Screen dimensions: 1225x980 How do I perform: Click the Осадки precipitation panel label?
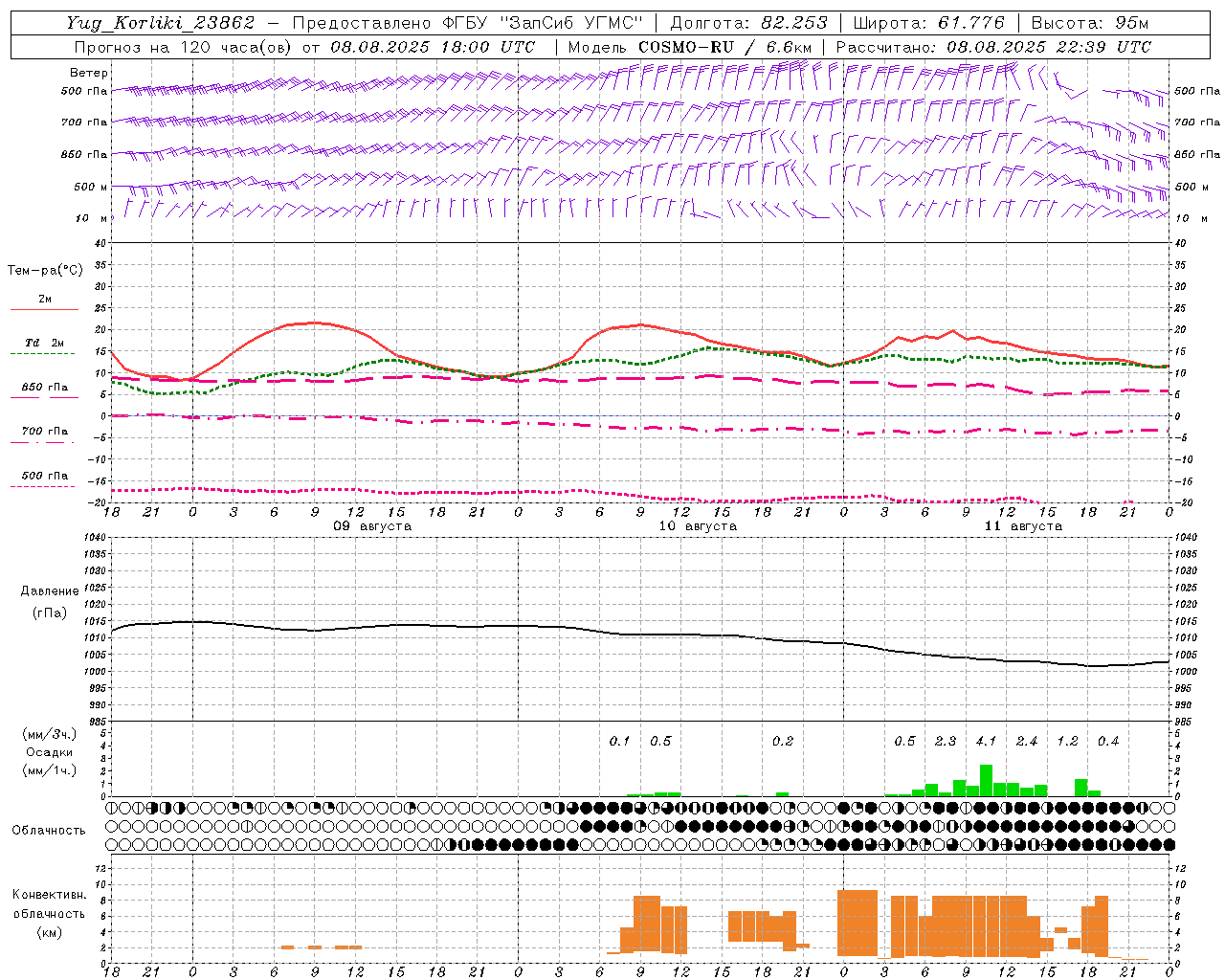pyautogui.click(x=49, y=752)
